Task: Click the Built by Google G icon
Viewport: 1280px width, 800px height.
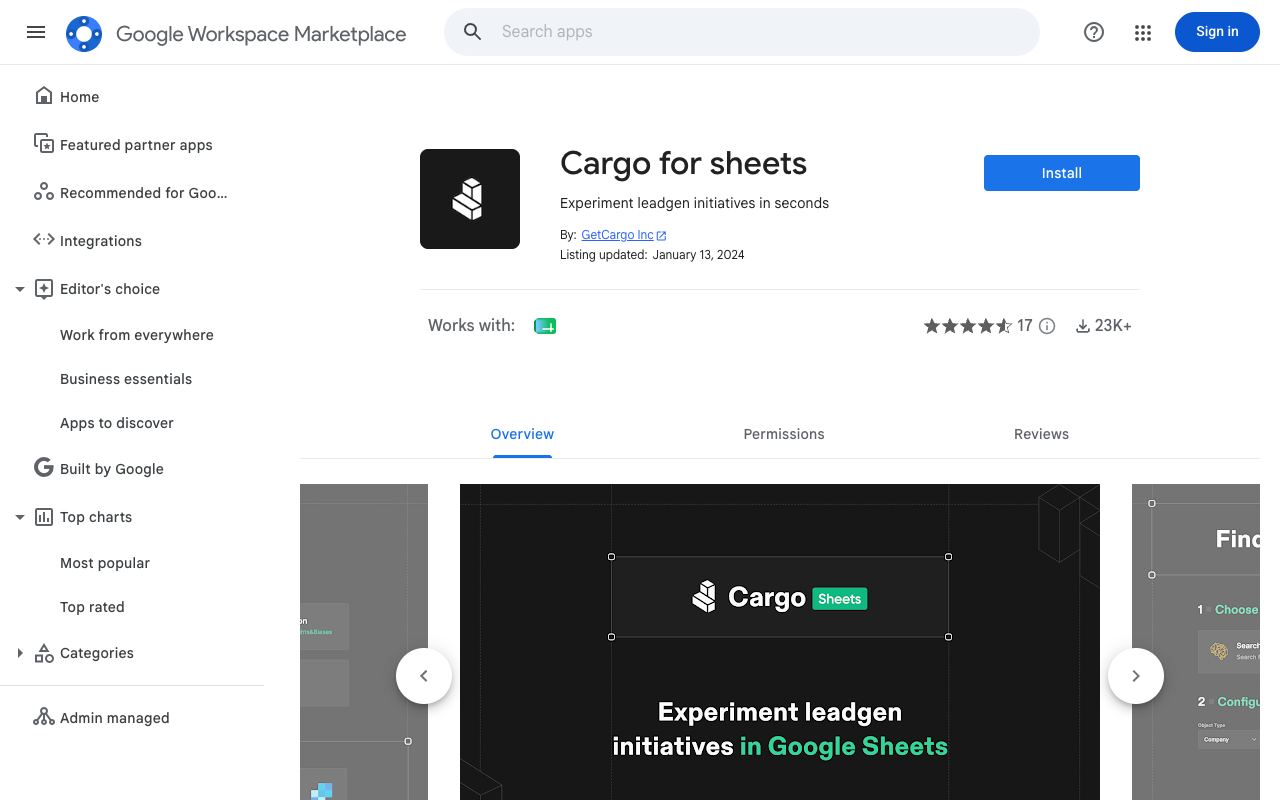Action: (44, 467)
